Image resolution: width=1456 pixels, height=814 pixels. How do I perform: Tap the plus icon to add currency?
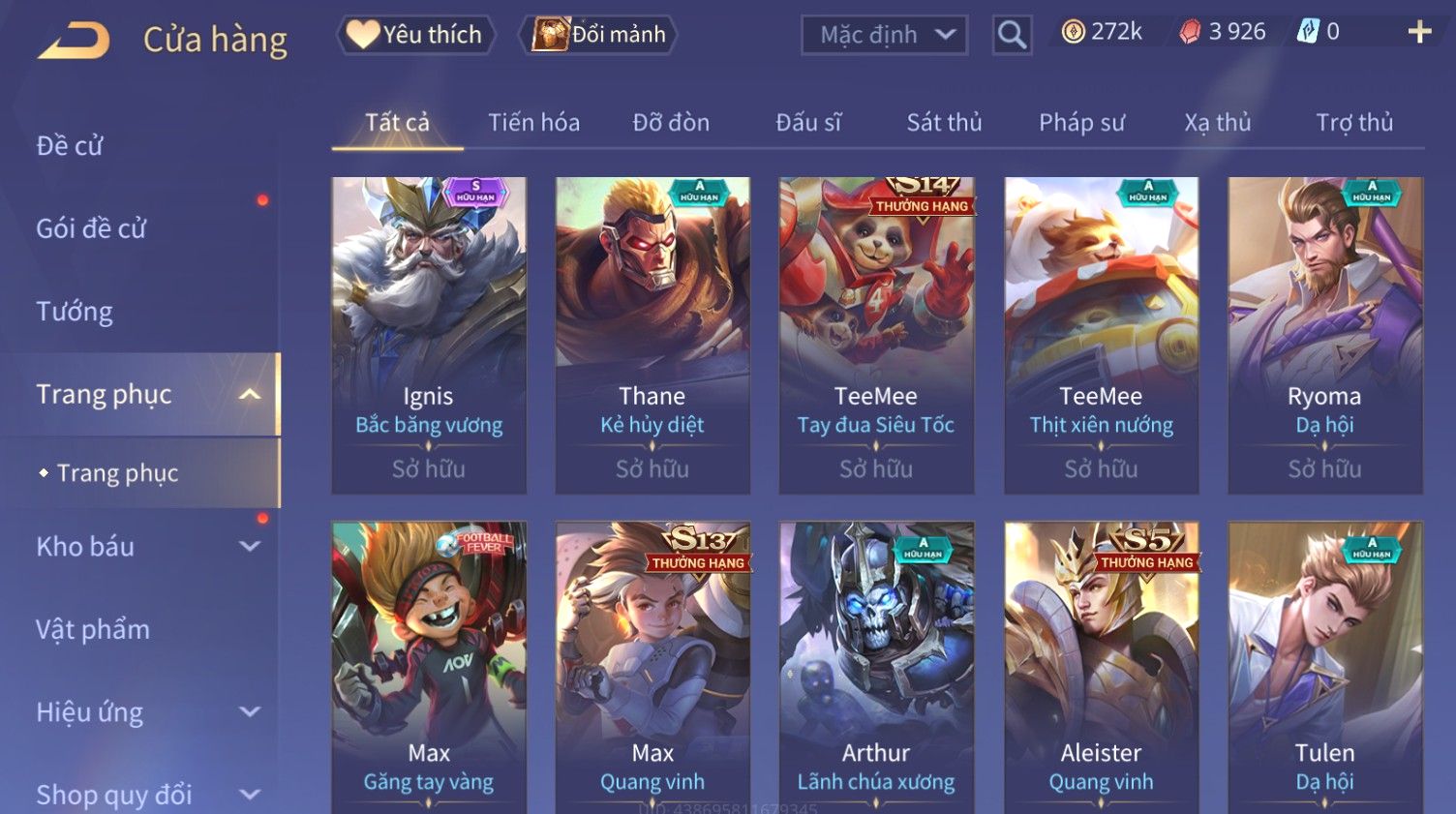[1419, 32]
